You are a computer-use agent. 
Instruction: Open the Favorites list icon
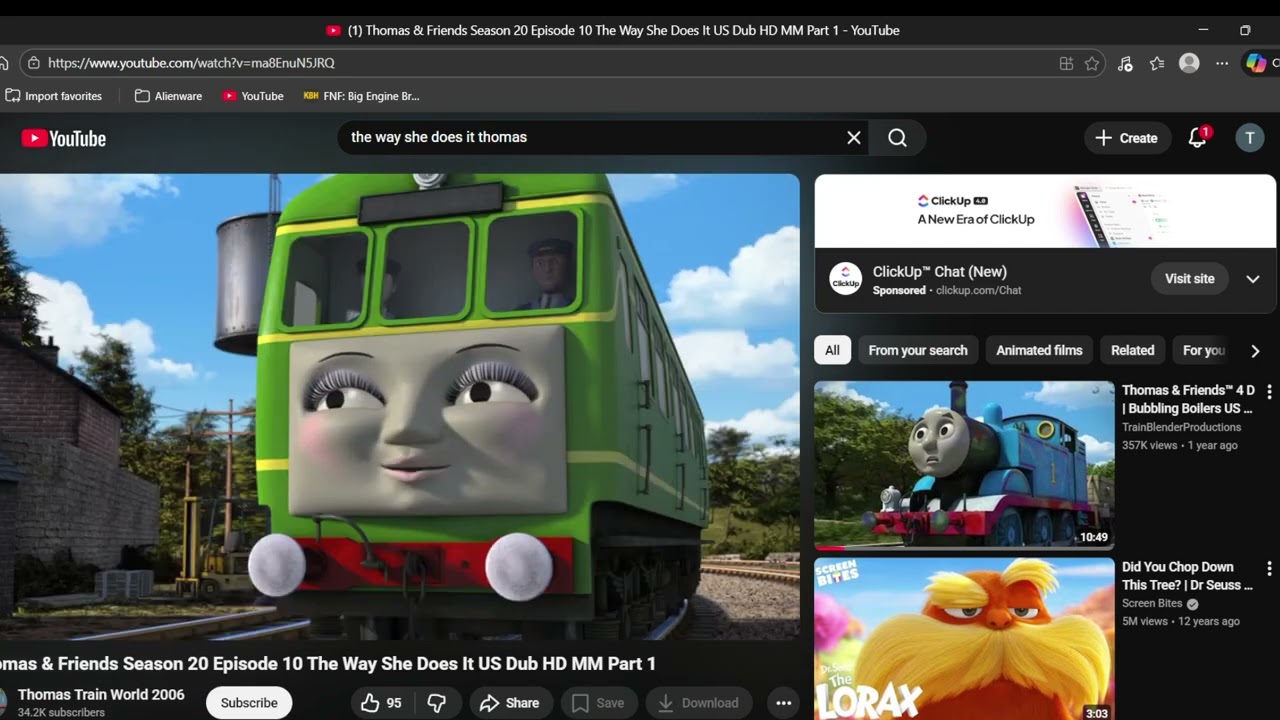[1157, 63]
